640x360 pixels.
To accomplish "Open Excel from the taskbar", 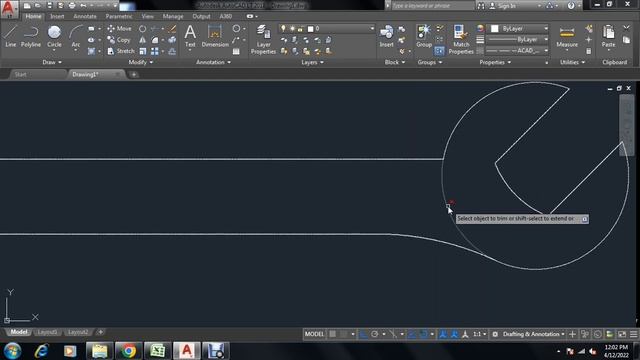I will [x=157, y=351].
